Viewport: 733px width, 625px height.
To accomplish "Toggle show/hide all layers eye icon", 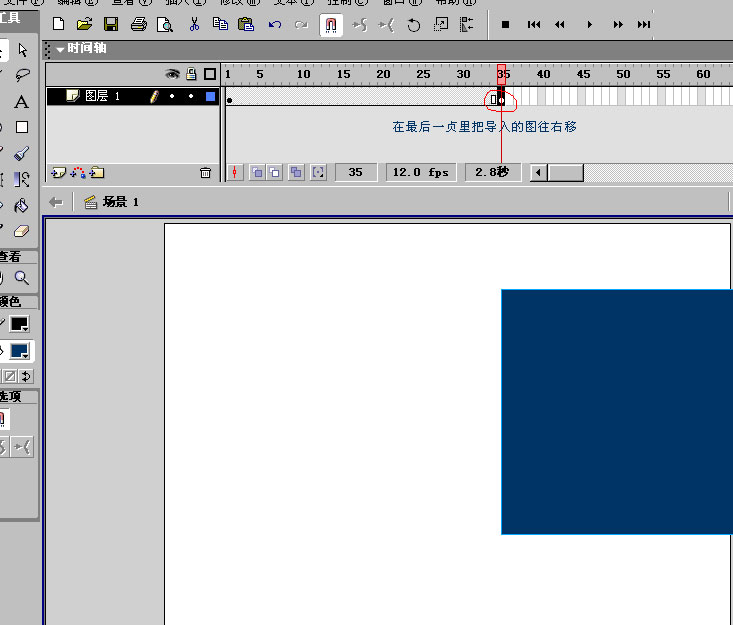I will point(172,74).
